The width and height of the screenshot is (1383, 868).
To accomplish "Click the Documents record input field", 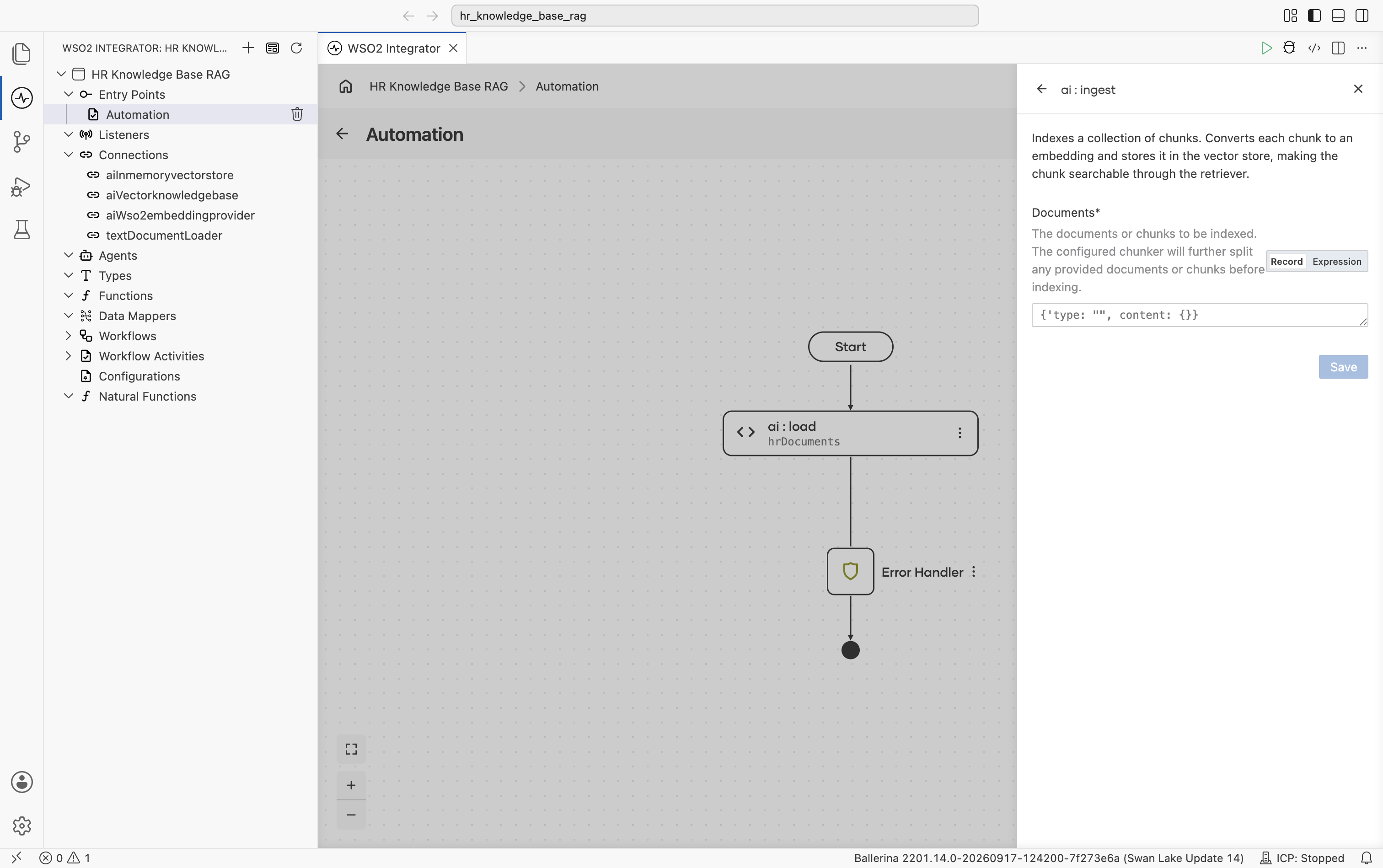I will (1199, 315).
